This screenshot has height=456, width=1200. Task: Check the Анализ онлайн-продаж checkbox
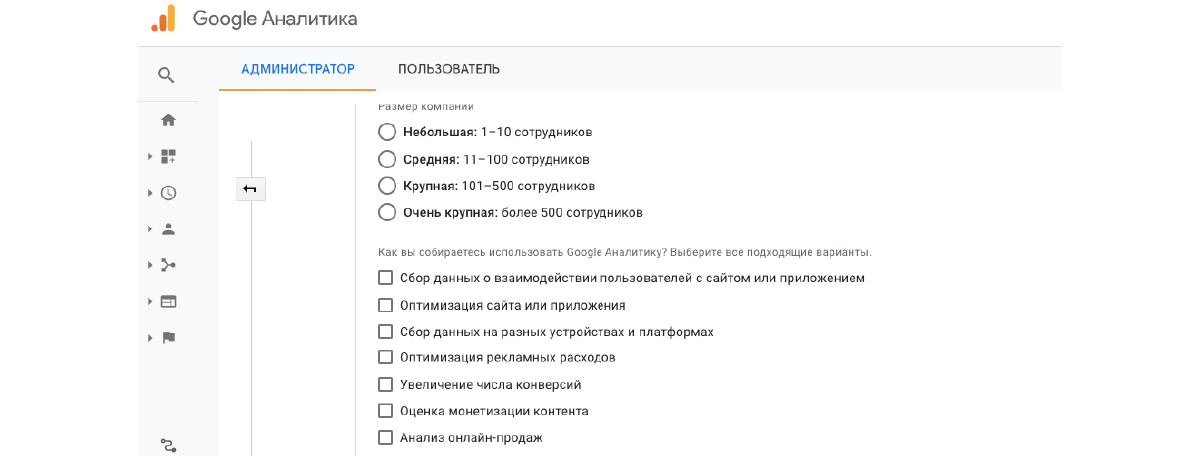click(385, 437)
